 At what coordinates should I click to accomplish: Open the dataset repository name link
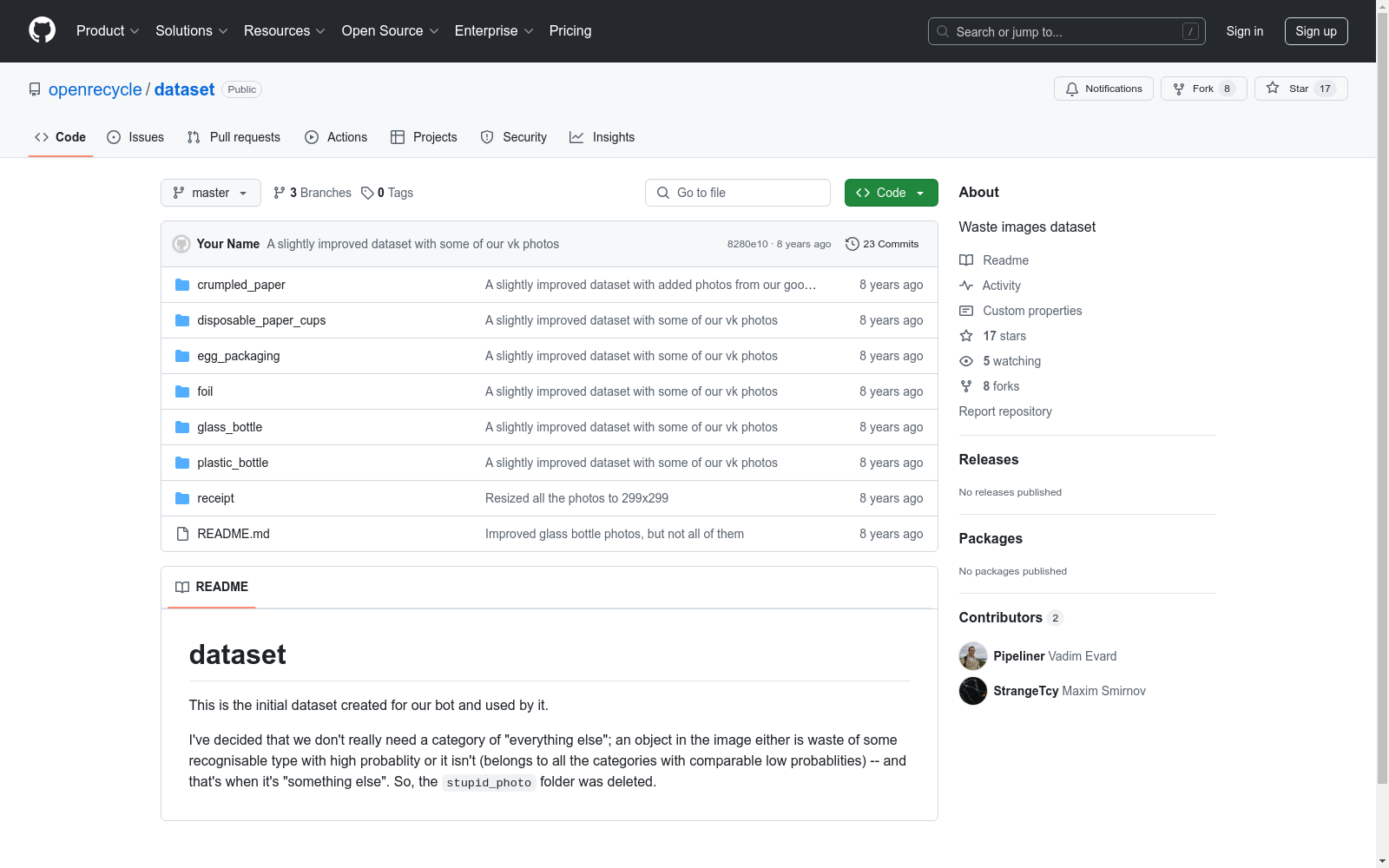point(185,89)
